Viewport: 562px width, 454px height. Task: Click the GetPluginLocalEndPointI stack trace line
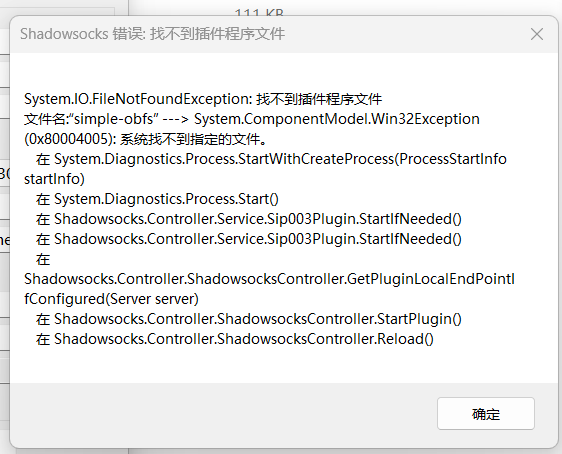270,279
